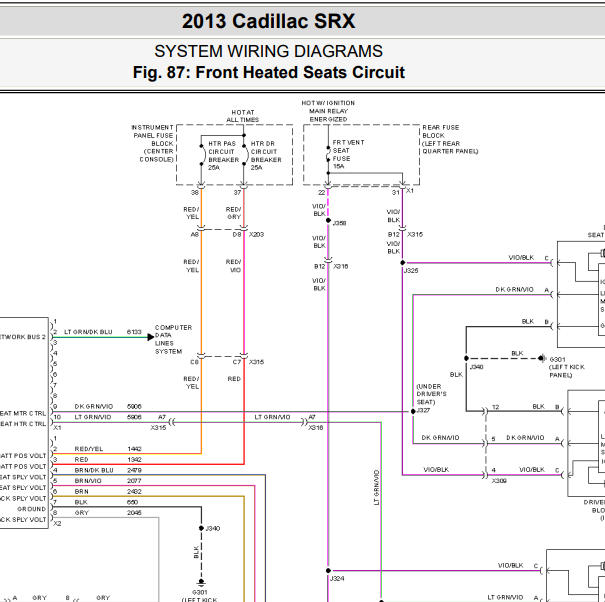Click circuit number '6133'
The image size is (605, 602).
(x=134, y=332)
